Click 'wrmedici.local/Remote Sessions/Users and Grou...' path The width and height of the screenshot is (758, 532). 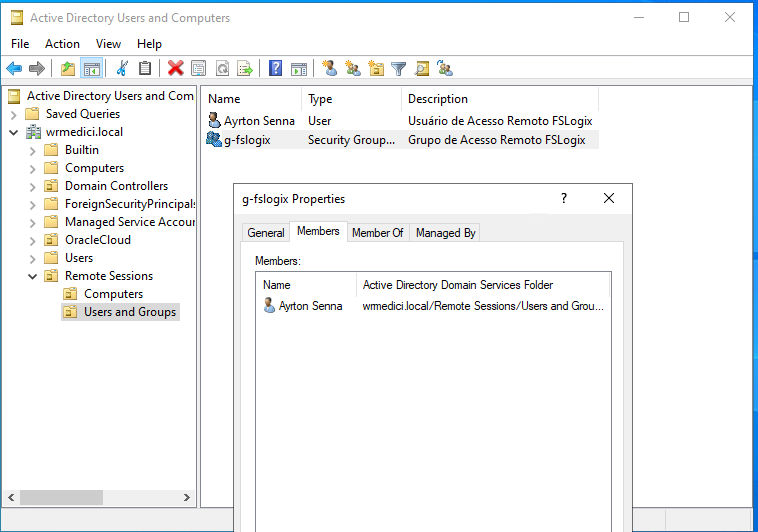483,306
